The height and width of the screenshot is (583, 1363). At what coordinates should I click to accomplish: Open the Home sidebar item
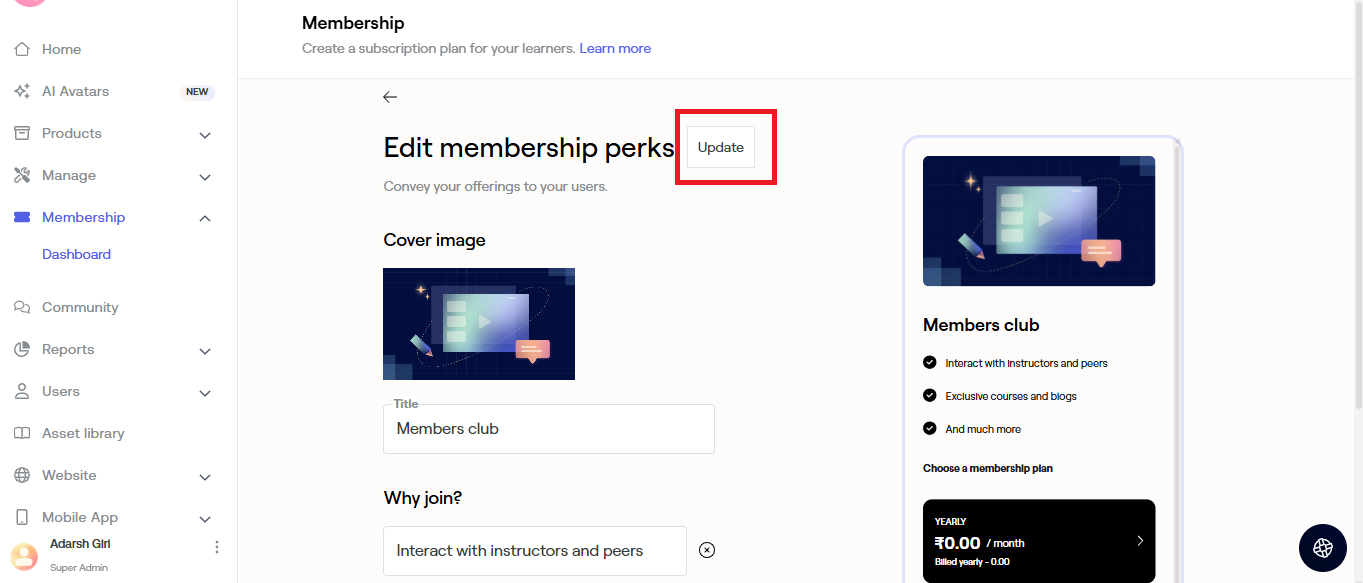coord(61,49)
